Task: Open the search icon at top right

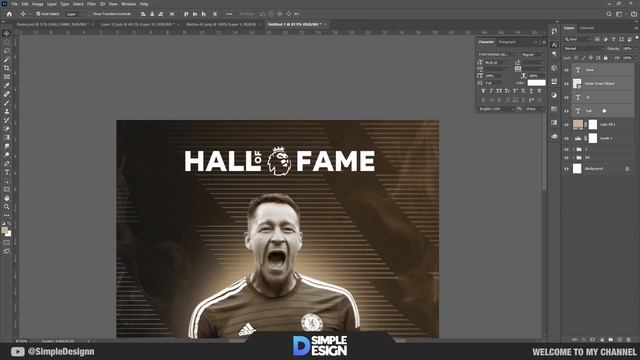Action: pos(609,14)
